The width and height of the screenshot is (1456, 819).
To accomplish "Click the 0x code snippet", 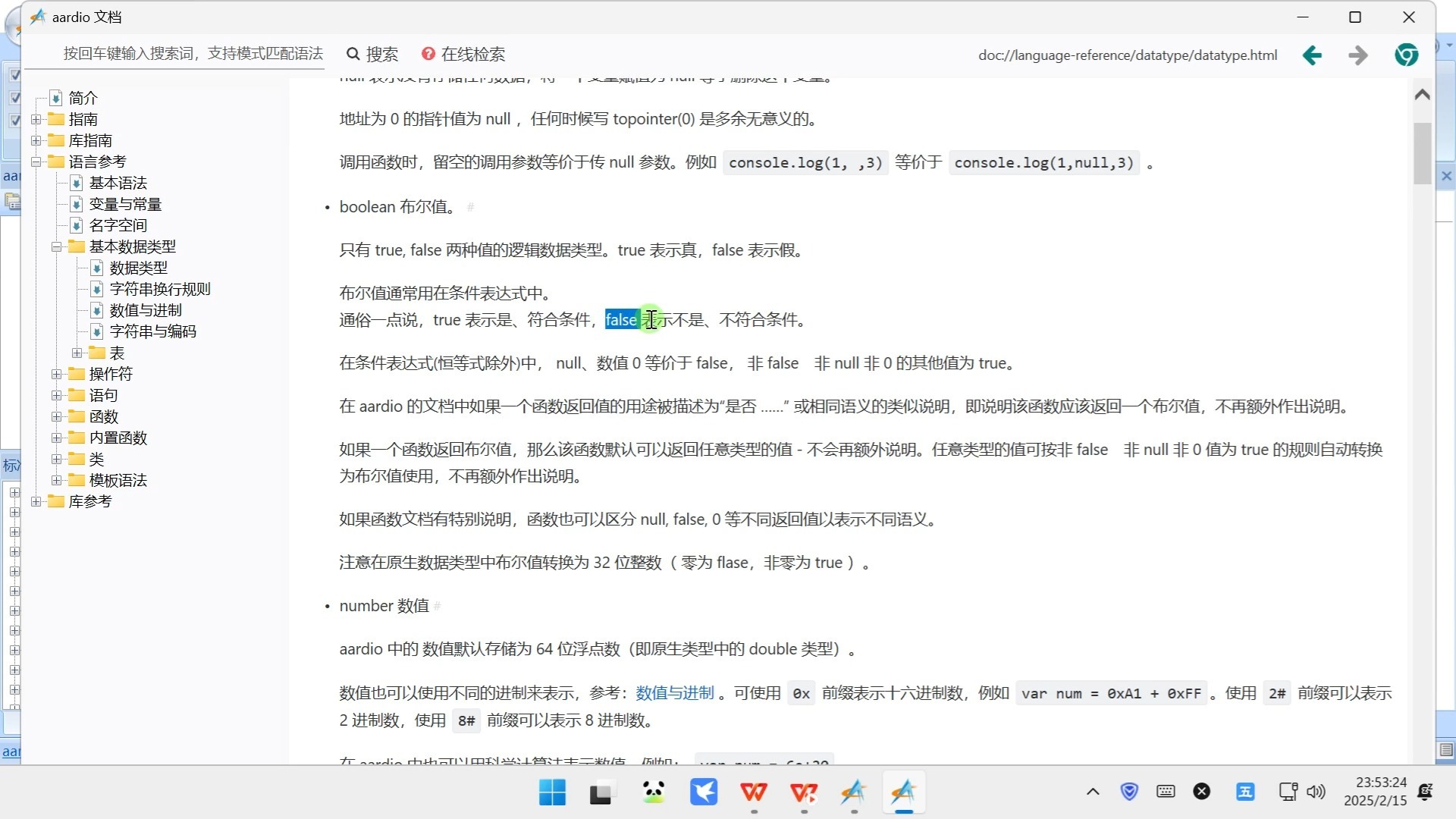I will tap(801, 694).
